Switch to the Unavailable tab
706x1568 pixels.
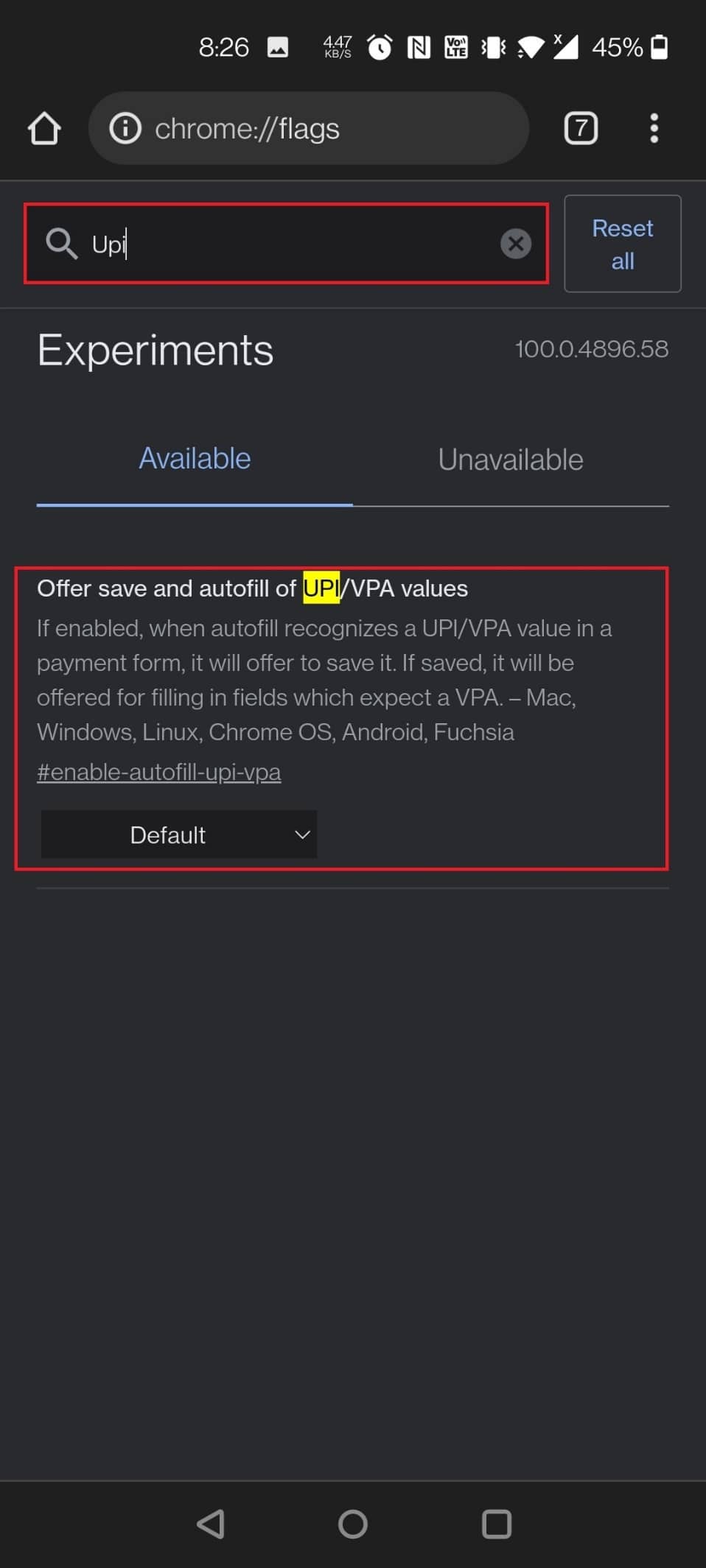(x=510, y=460)
